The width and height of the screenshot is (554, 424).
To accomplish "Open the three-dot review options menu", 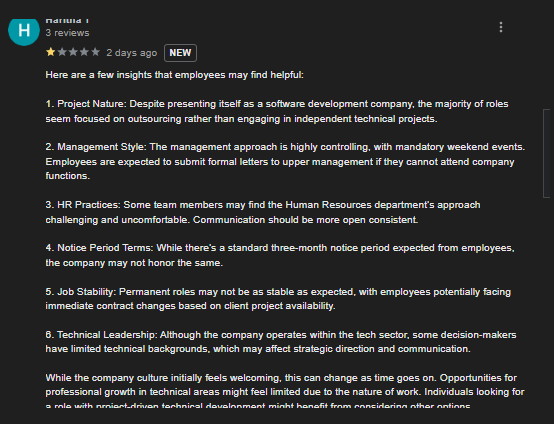I will tap(501, 27).
